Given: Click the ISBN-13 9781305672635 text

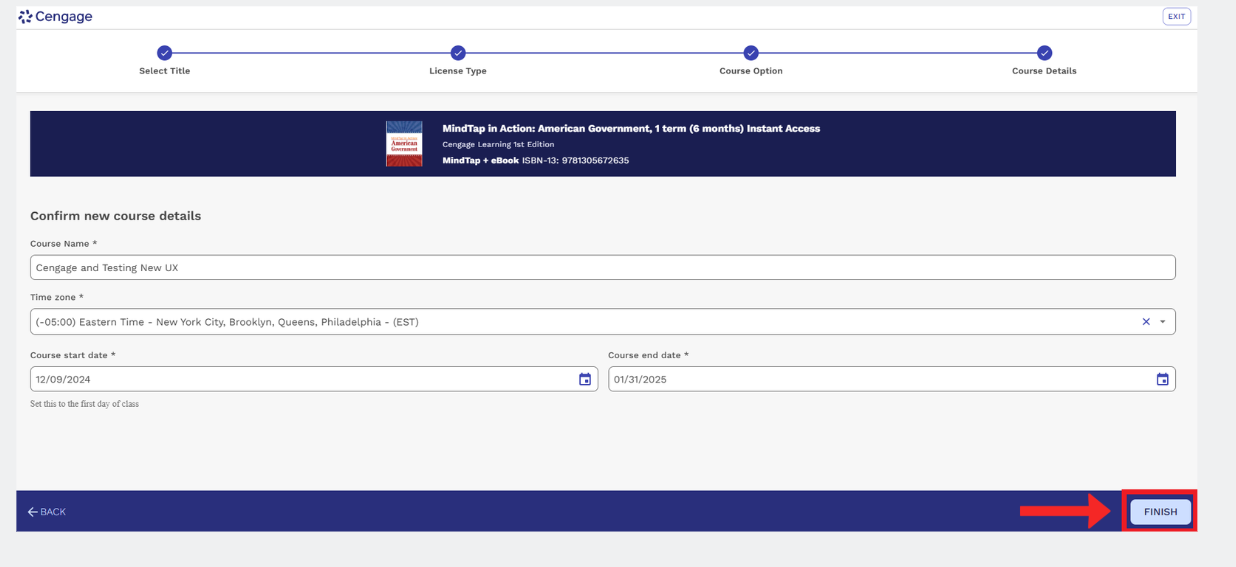Looking at the screenshot, I should 576,160.
